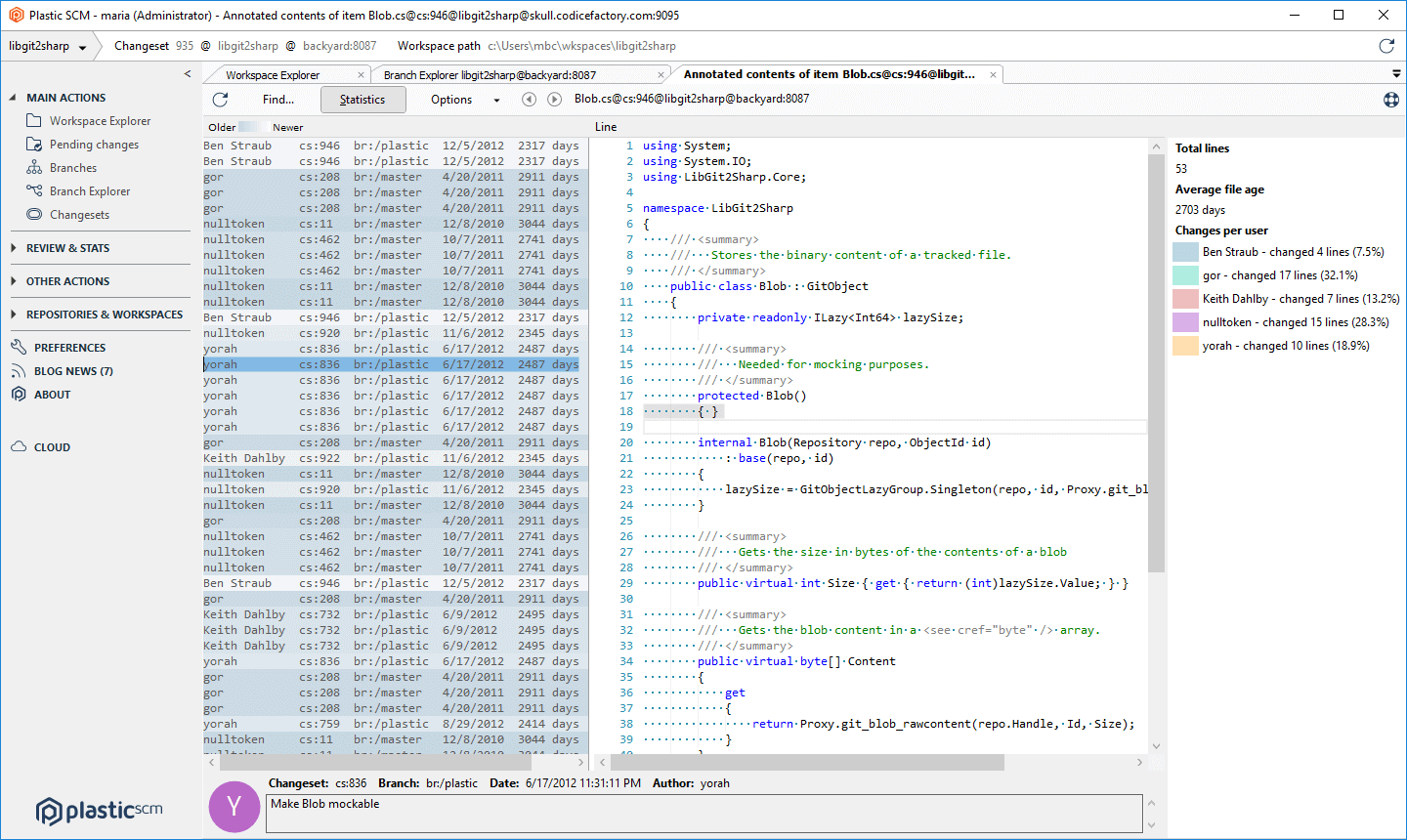The height and width of the screenshot is (840, 1407).
Task: Open Branch Explorer from the sidebar
Action: coord(89,191)
